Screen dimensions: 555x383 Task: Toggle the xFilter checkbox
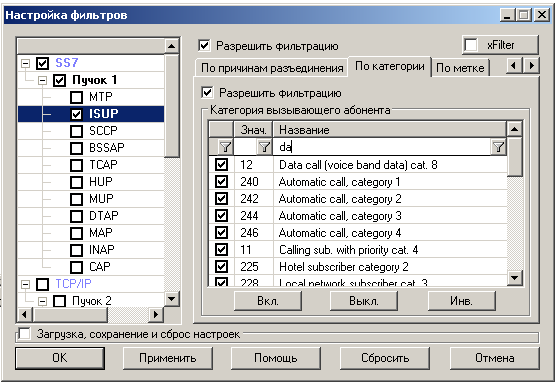point(471,45)
